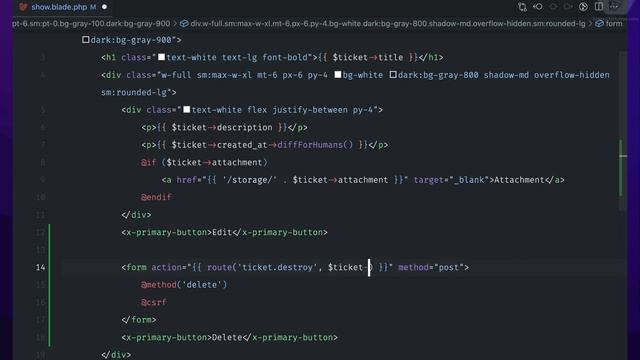Click the 'Delete' text inside x-primary-button
Image resolution: width=640 pixels, height=360 pixels.
(227, 338)
